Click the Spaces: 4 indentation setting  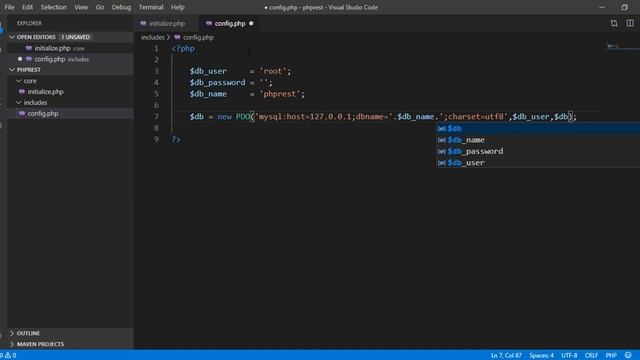pyautogui.click(x=542, y=355)
